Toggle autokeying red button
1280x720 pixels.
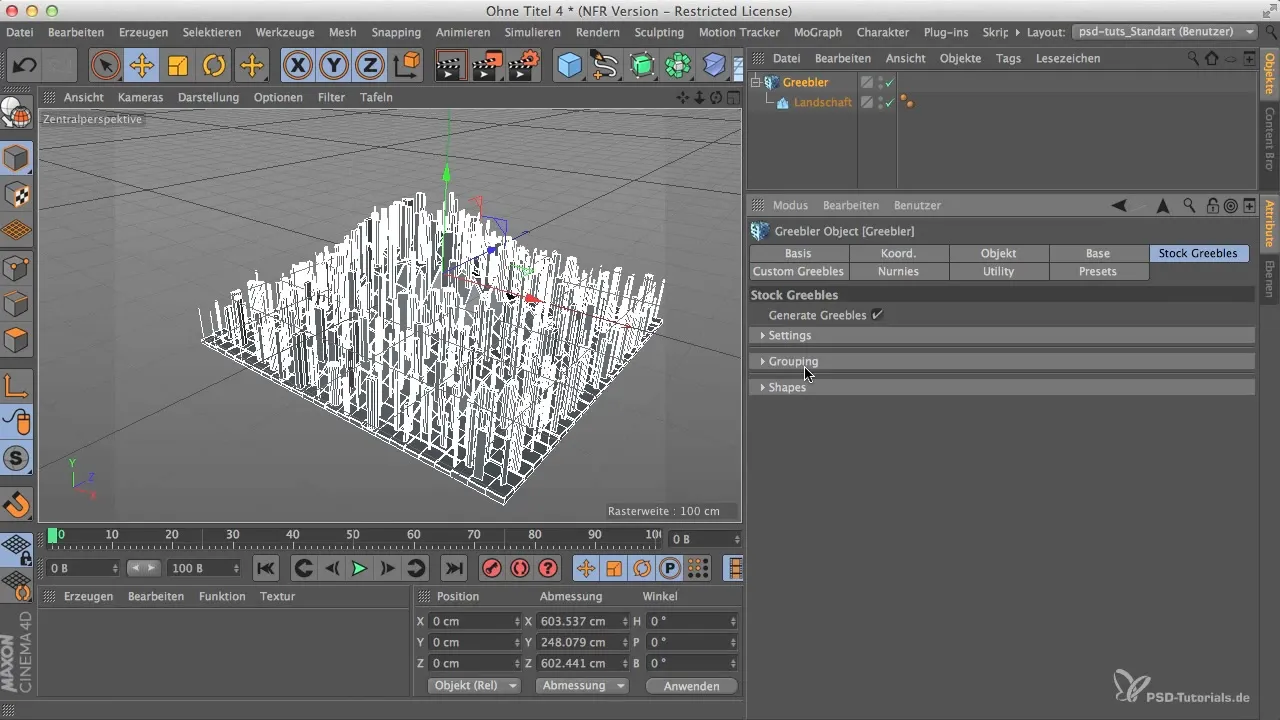pyautogui.click(x=519, y=568)
